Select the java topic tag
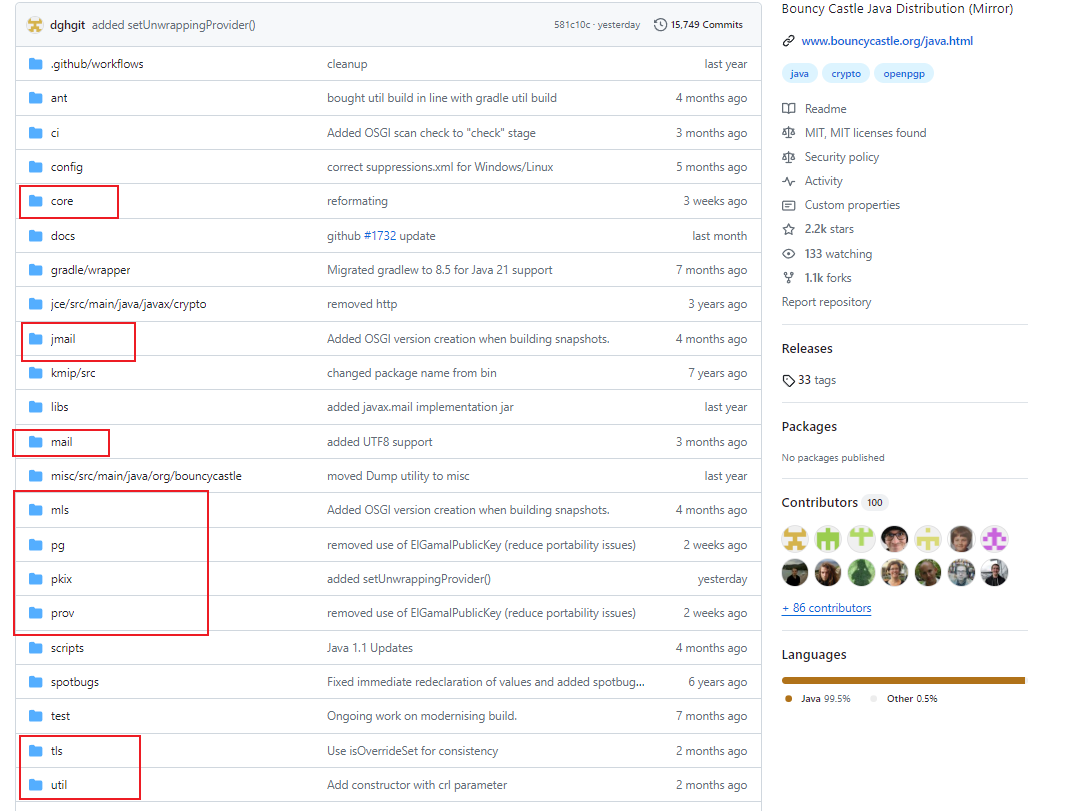The width and height of the screenshot is (1072, 811). pos(799,74)
